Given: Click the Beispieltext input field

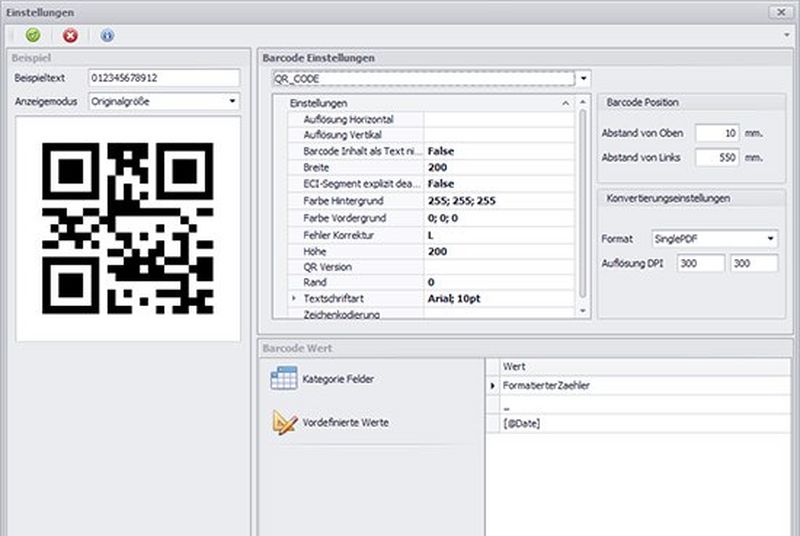Looking at the screenshot, I should tap(164, 77).
